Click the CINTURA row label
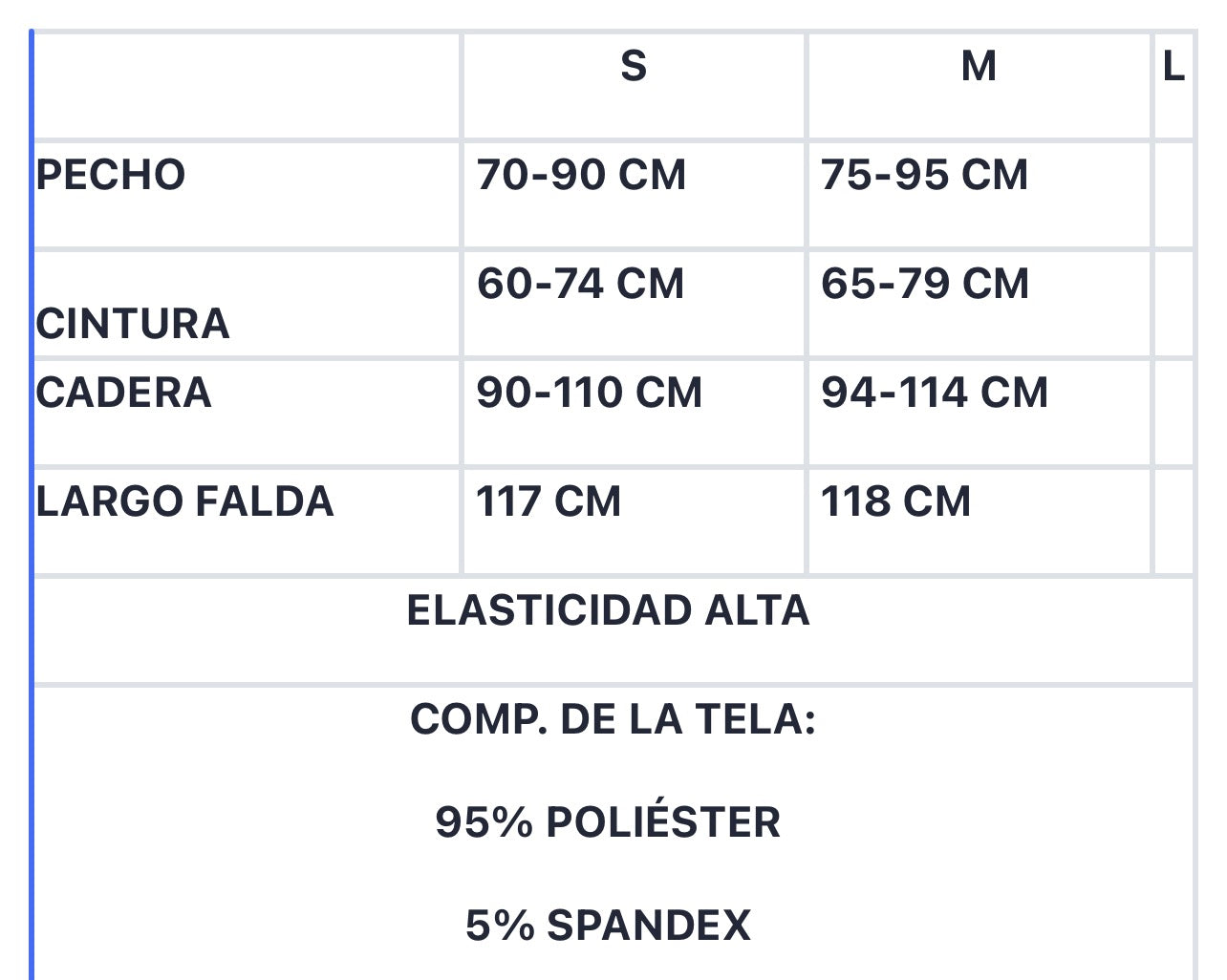The width and height of the screenshot is (1227, 980). (x=133, y=324)
